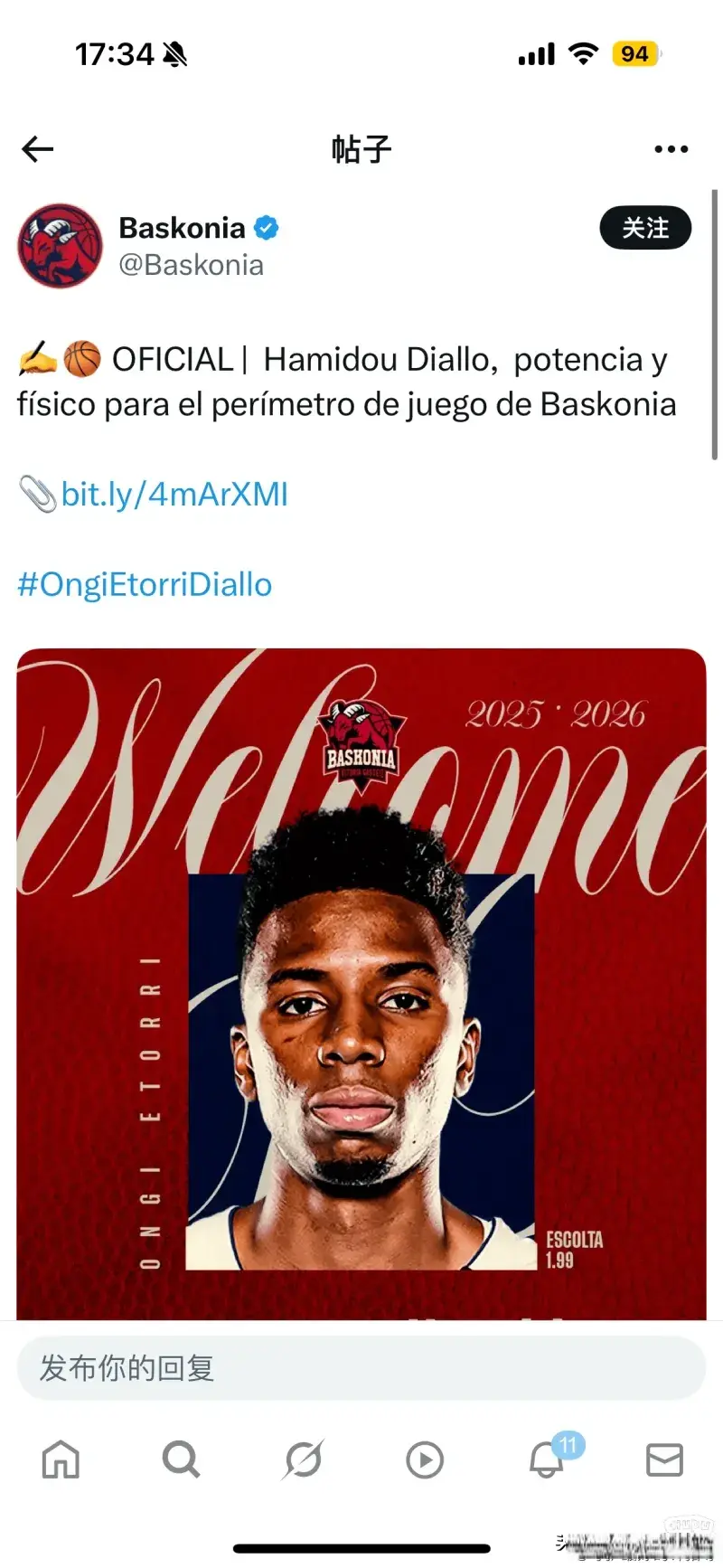Open Baskonia profile avatar
Screen dimensions: 723x1568
point(61,245)
